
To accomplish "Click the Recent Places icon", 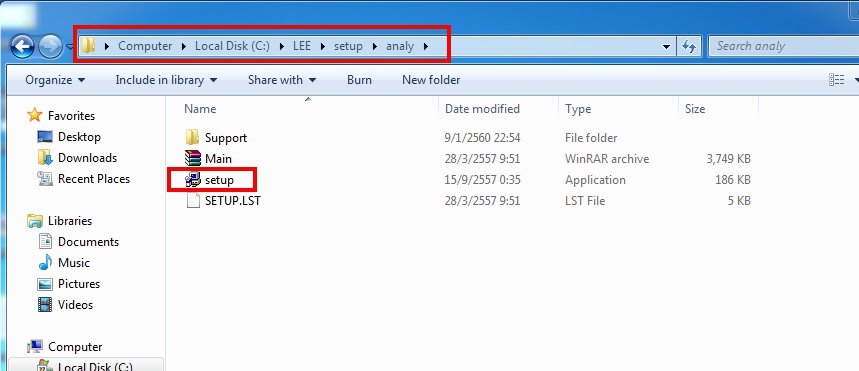I will pyautogui.click(x=45, y=179).
